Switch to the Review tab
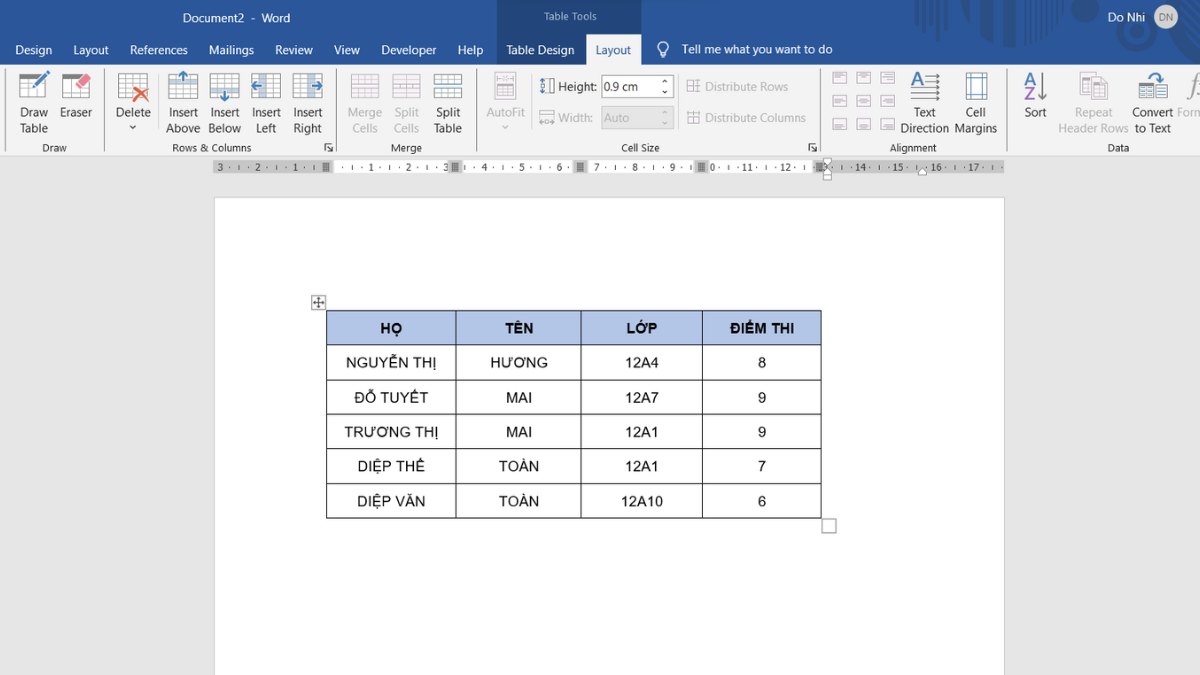This screenshot has height=675, width=1200. [x=294, y=50]
